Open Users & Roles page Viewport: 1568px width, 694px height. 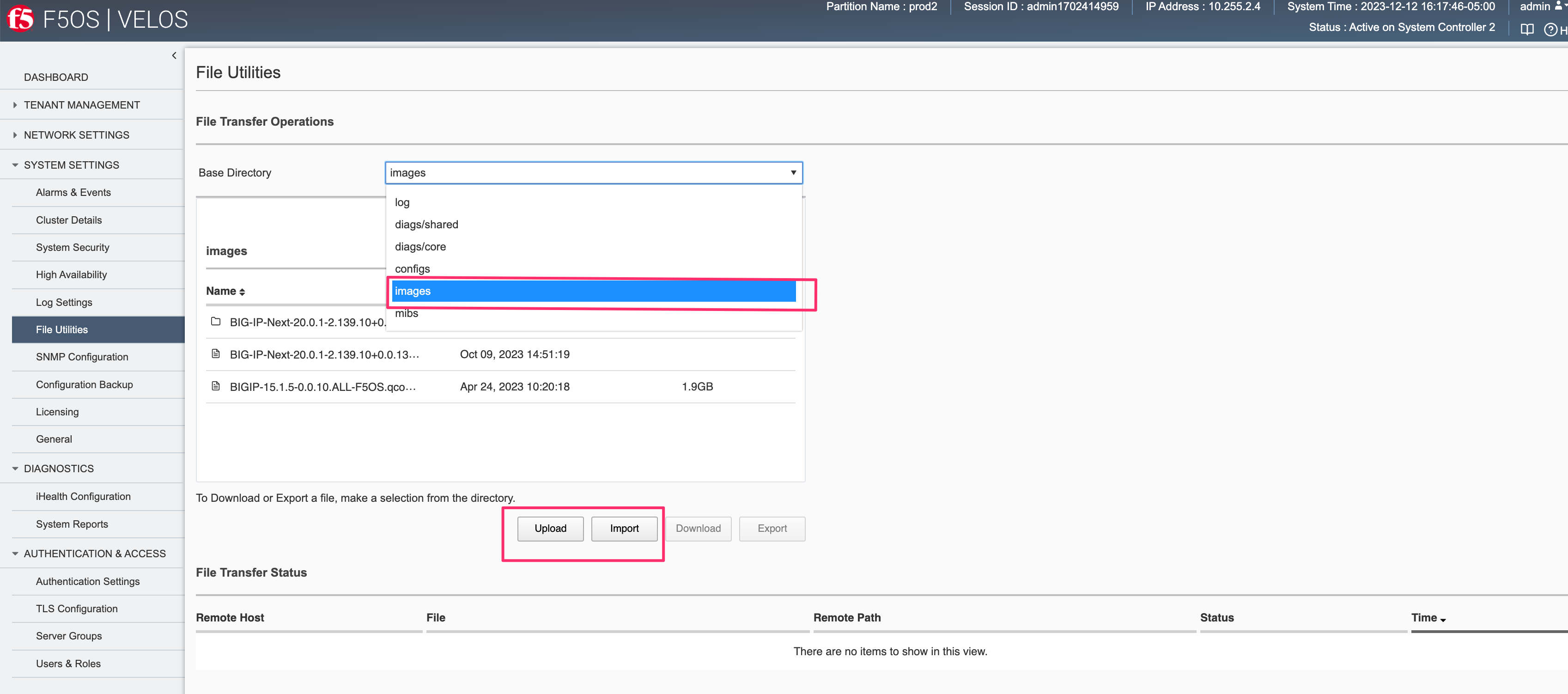click(x=68, y=664)
